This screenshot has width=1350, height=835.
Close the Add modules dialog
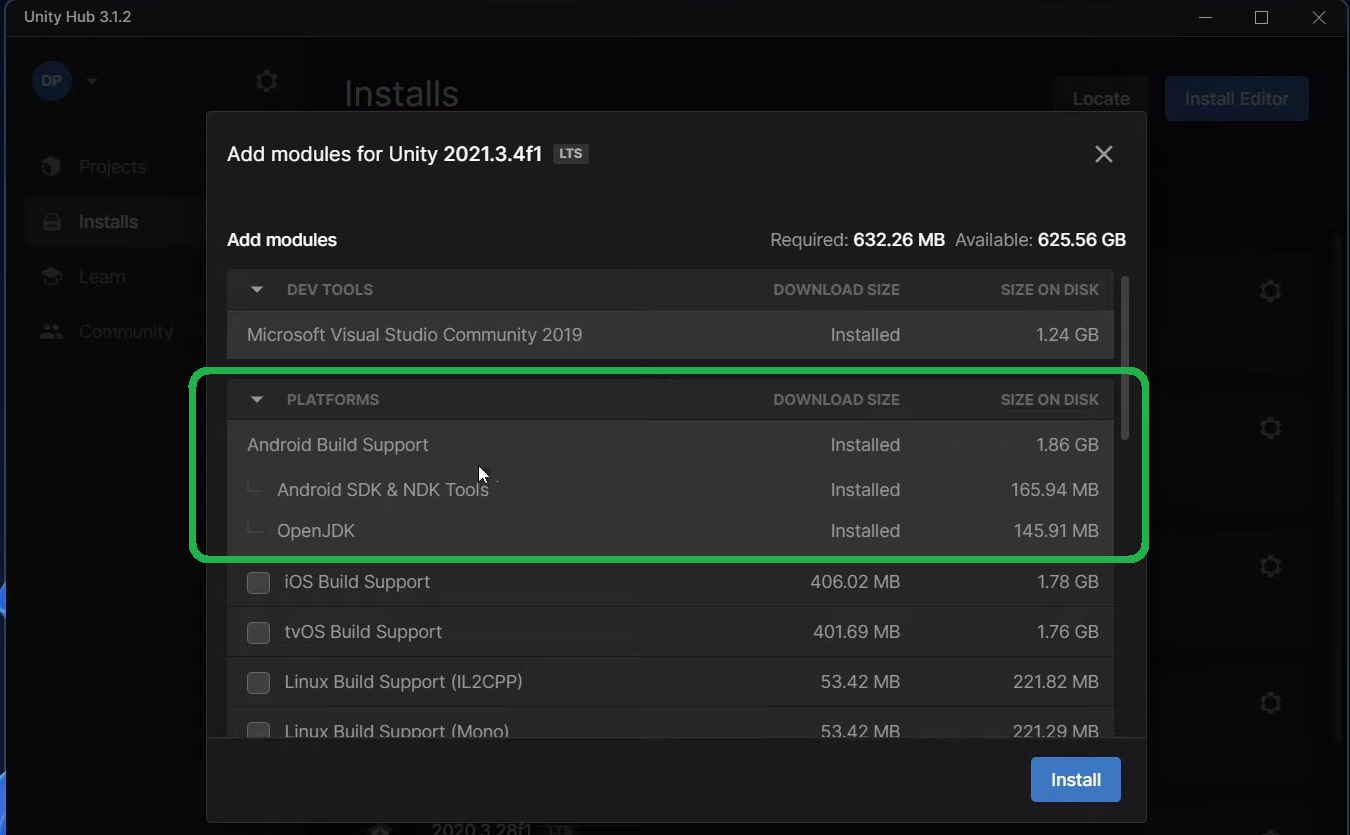[x=1103, y=154]
